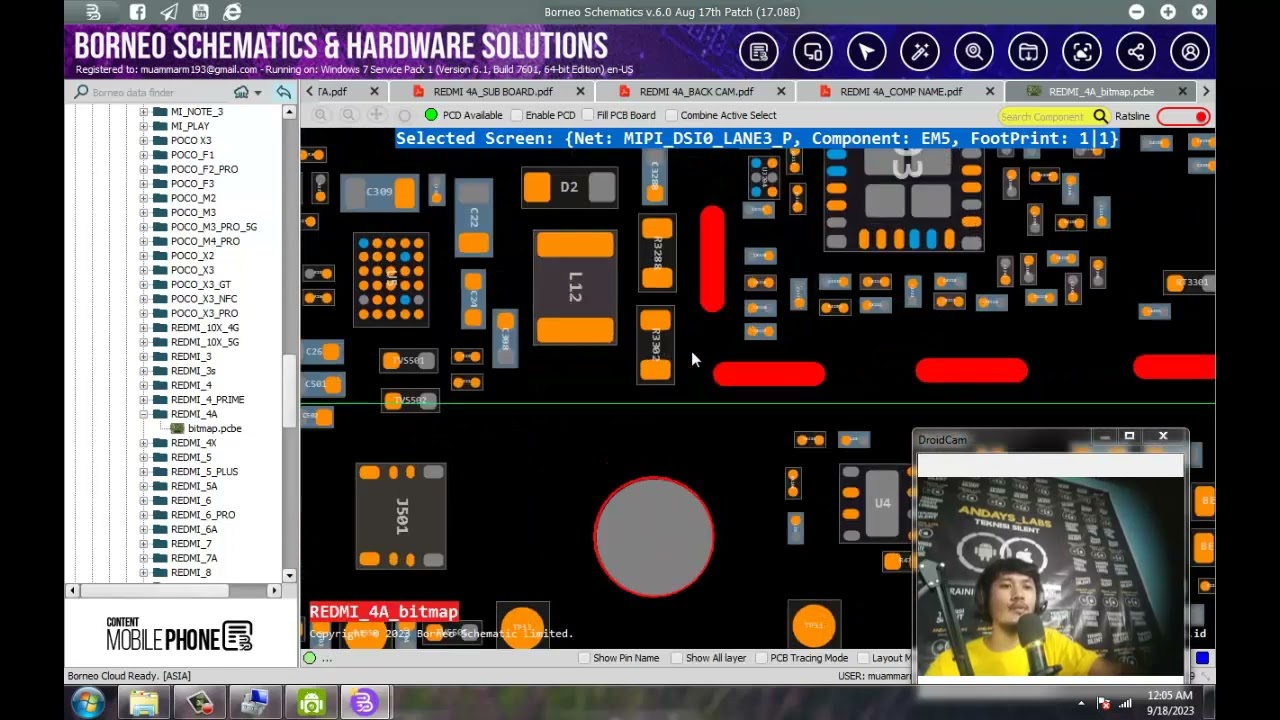Expand the REDMI_3s tree node
Screen dimensions: 1280x720
(x=144, y=371)
